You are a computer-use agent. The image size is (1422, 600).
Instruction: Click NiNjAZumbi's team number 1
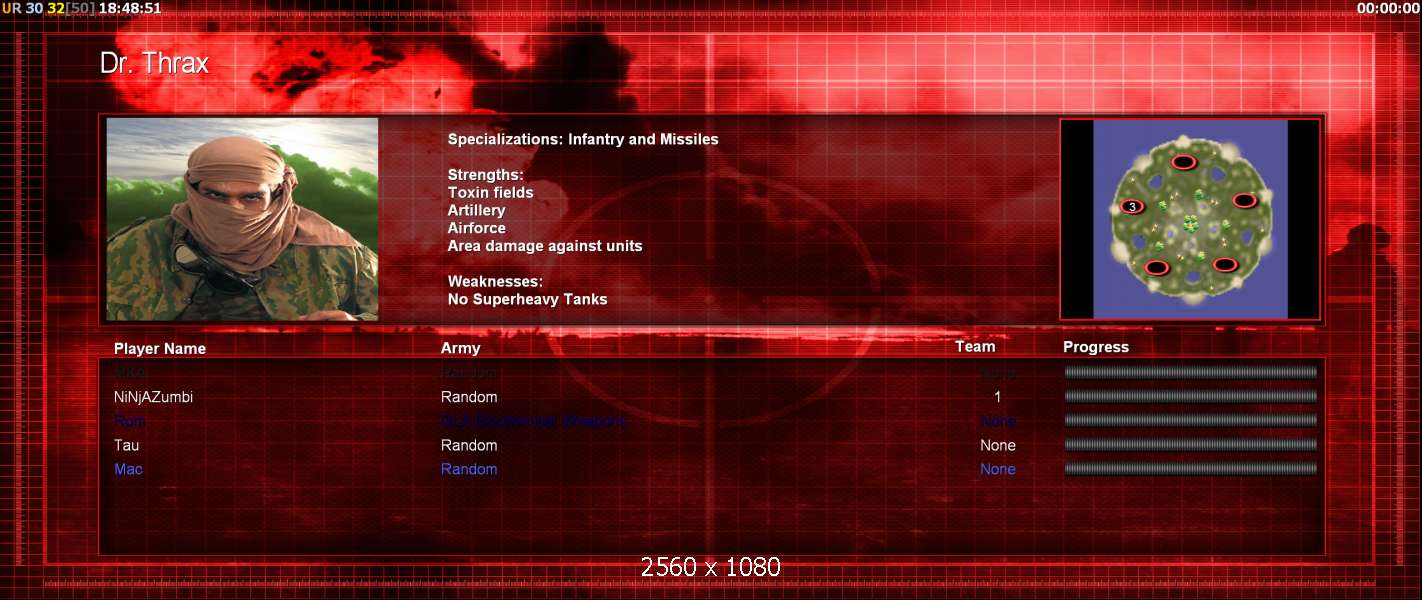pyautogui.click(x=997, y=397)
